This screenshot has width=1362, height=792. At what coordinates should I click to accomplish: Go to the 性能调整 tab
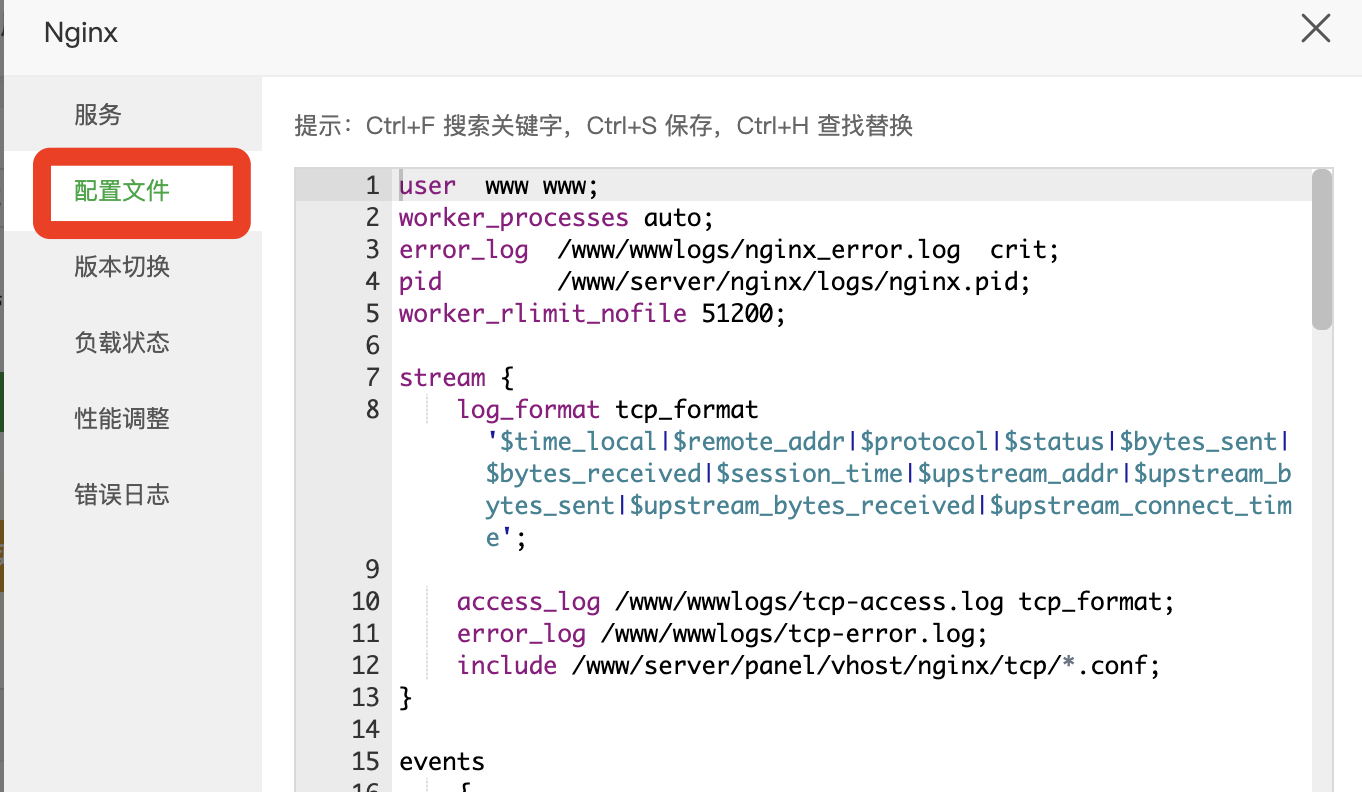(122, 419)
